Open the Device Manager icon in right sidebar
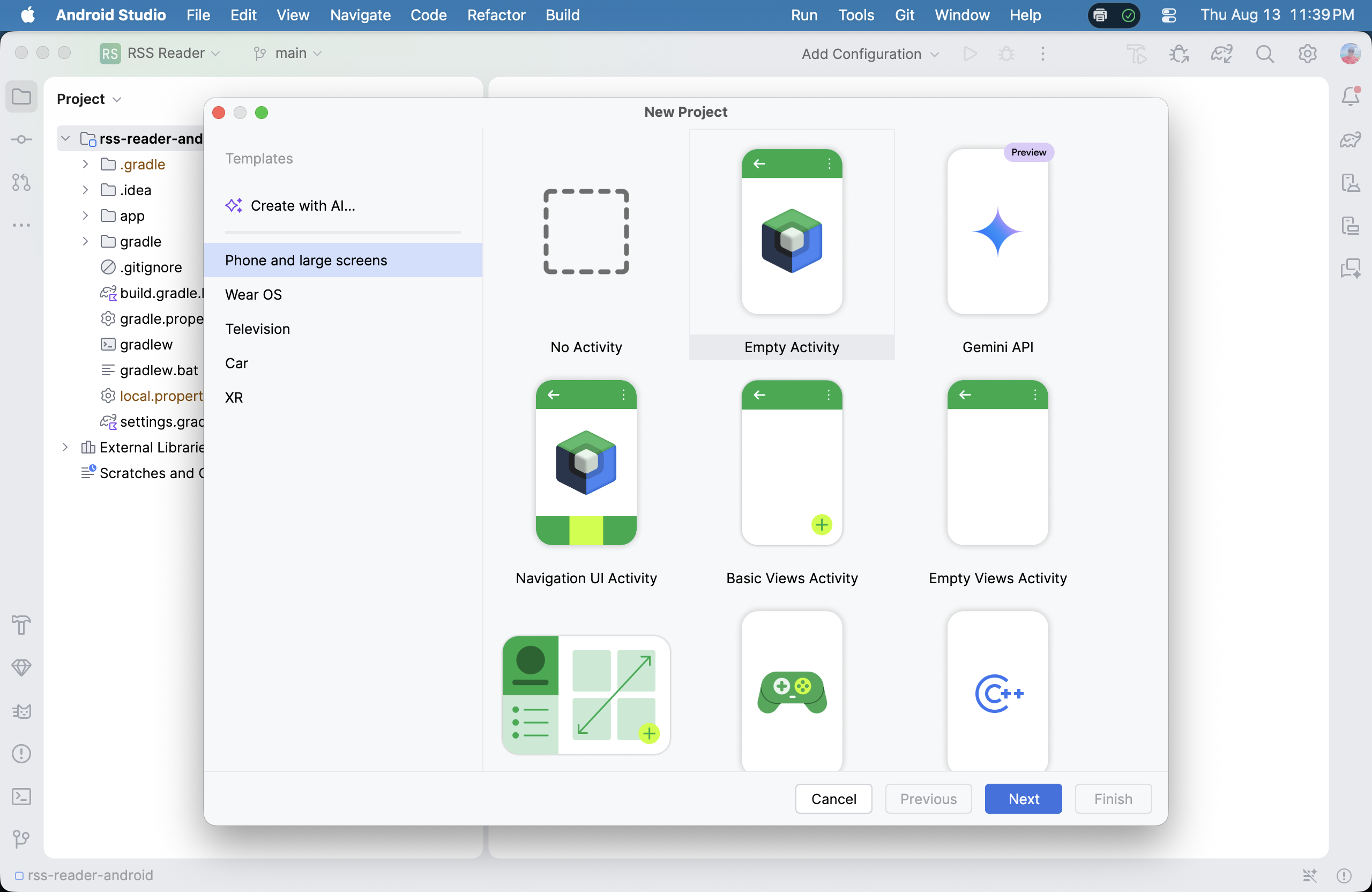The width and height of the screenshot is (1372, 892). point(1350,182)
